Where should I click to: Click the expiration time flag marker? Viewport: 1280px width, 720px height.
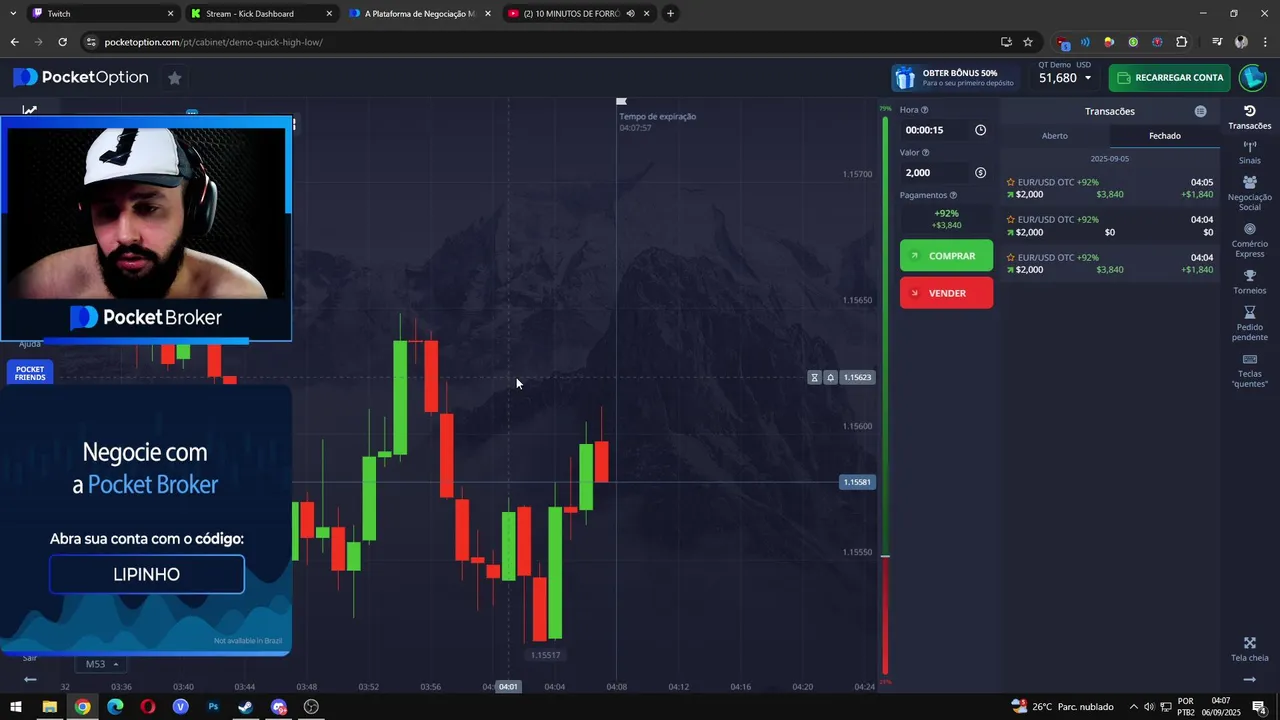point(621,101)
